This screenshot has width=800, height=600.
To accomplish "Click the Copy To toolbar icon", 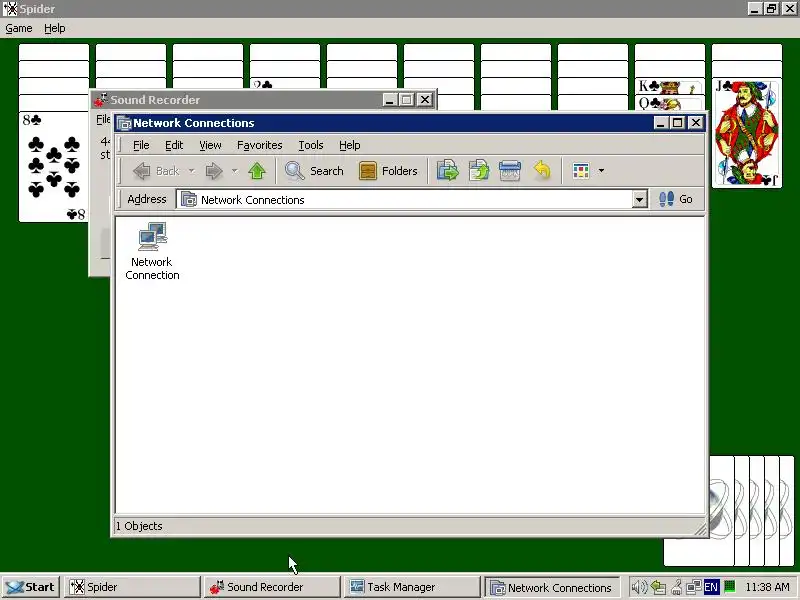I will point(479,171).
